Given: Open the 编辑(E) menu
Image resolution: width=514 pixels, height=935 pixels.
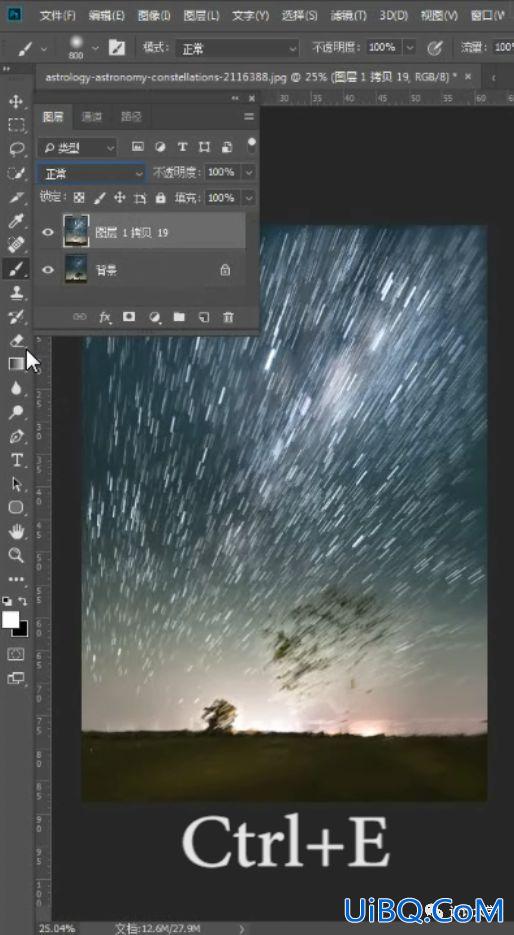Looking at the screenshot, I should 106,16.
